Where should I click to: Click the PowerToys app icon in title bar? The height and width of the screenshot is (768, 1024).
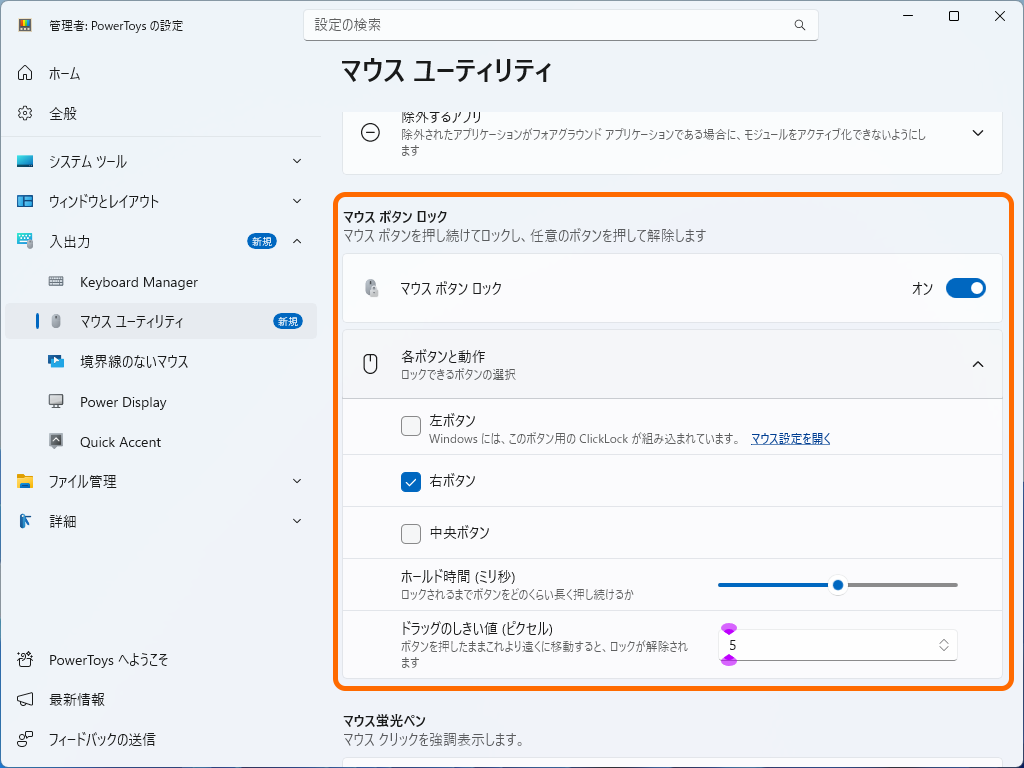pyautogui.click(x=25, y=25)
